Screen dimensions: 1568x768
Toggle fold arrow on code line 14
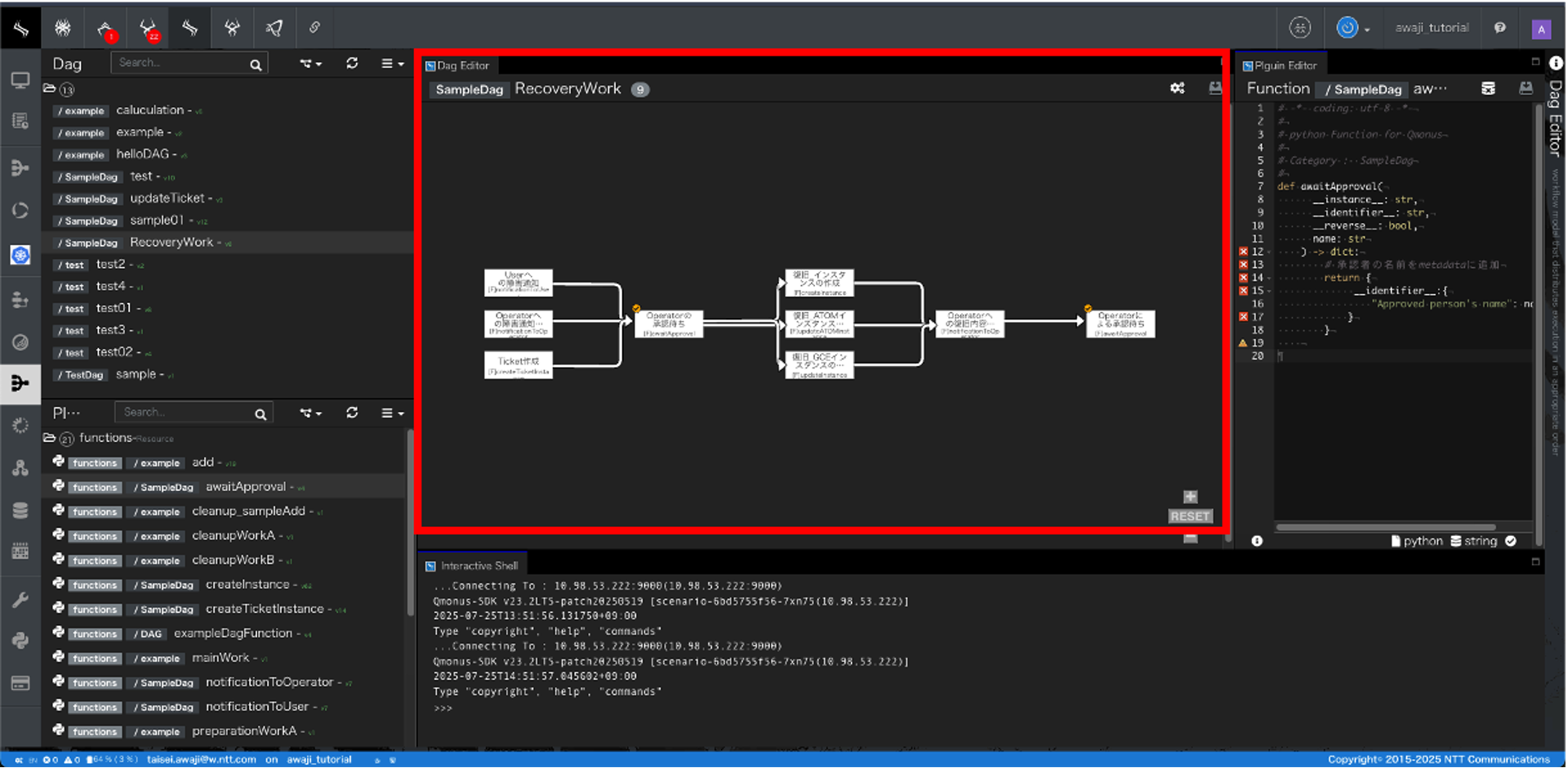click(x=1268, y=279)
